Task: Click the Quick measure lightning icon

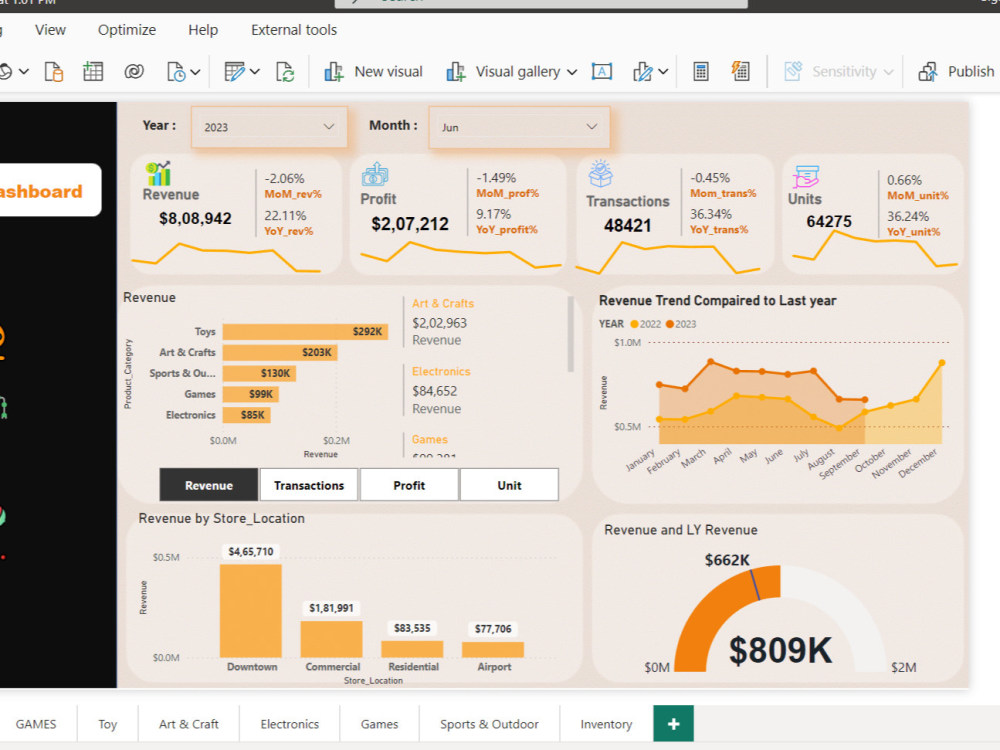Action: pos(740,71)
